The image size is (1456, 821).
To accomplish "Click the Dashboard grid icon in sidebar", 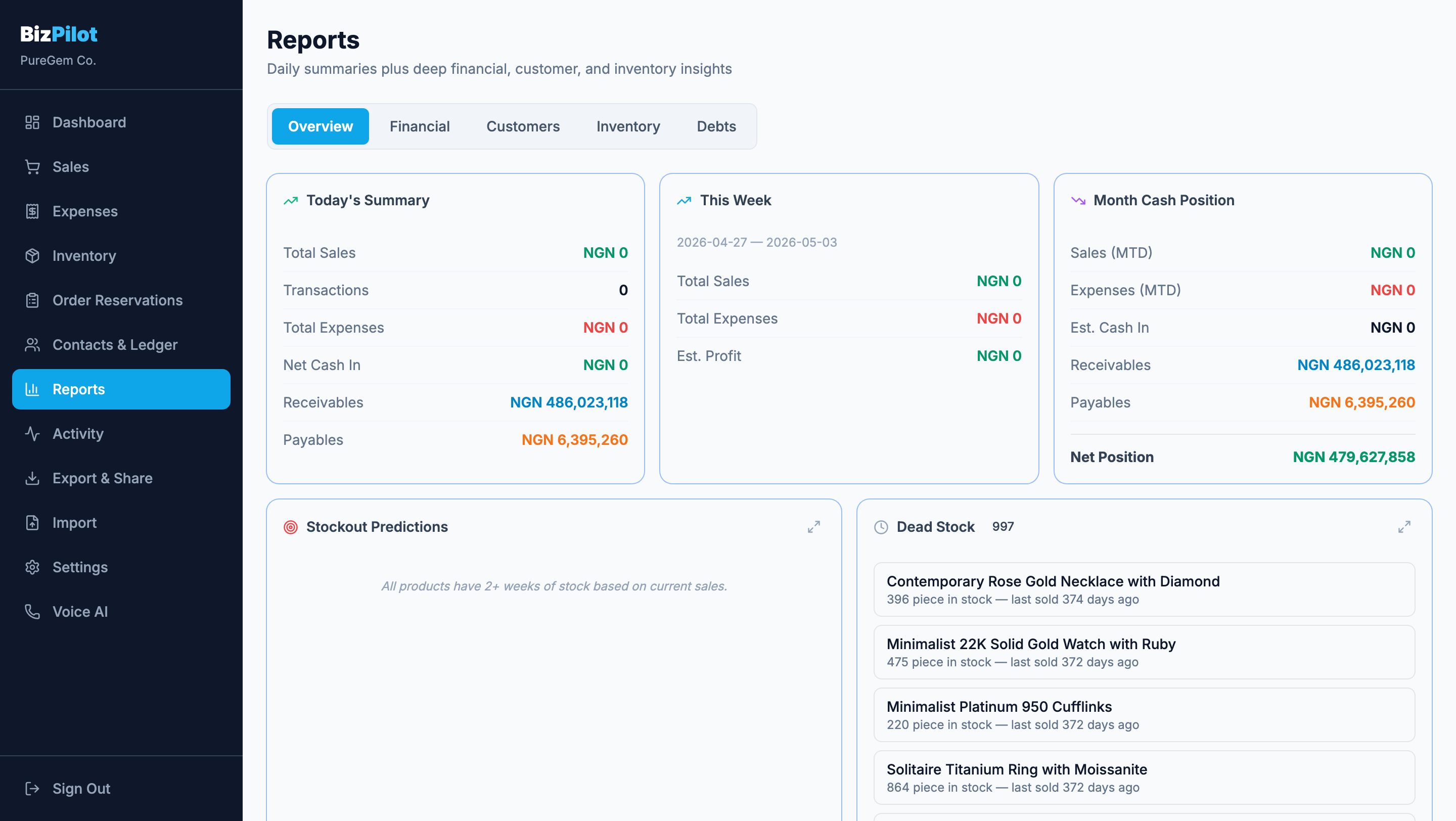I will tap(32, 122).
